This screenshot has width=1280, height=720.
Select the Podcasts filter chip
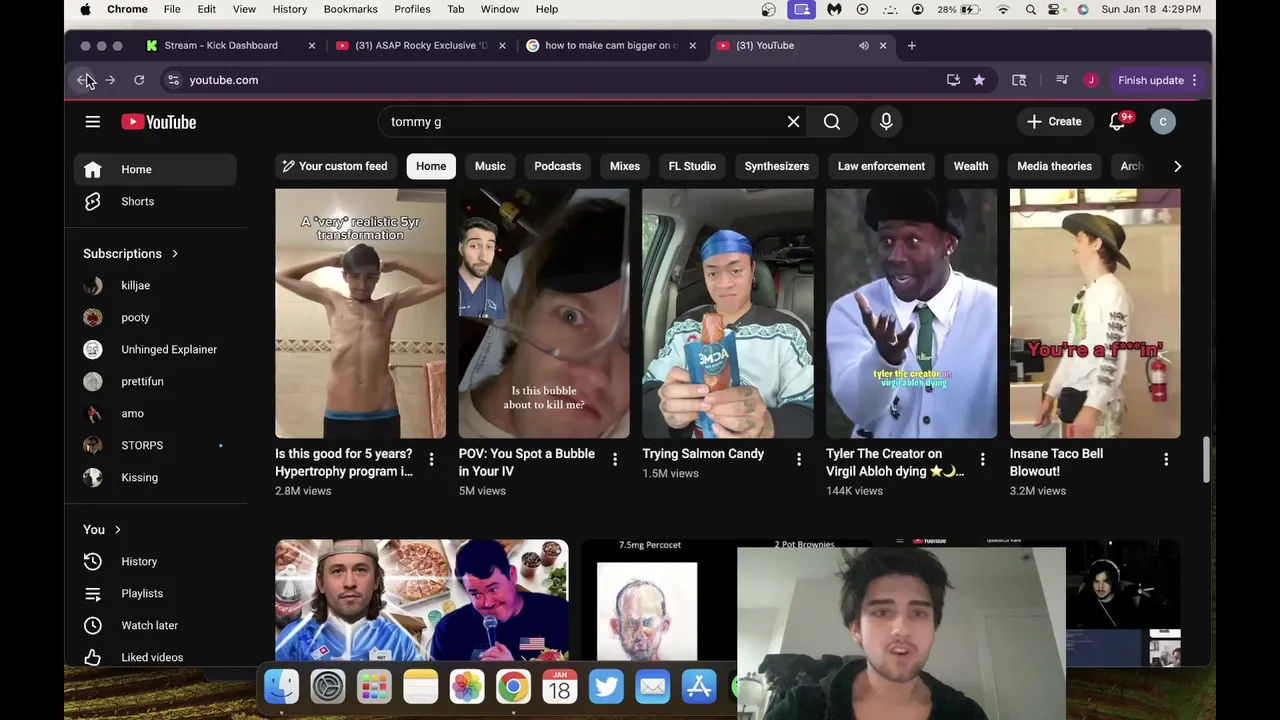pyautogui.click(x=557, y=166)
